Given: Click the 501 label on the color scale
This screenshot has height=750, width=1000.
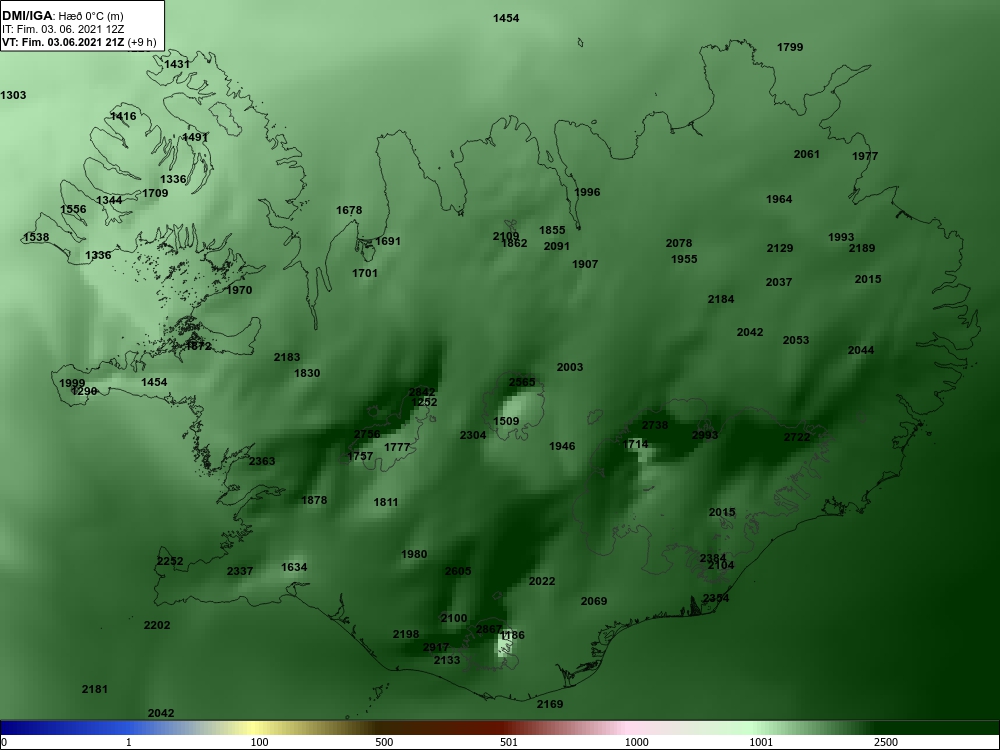Looking at the screenshot, I should tap(508, 742).
